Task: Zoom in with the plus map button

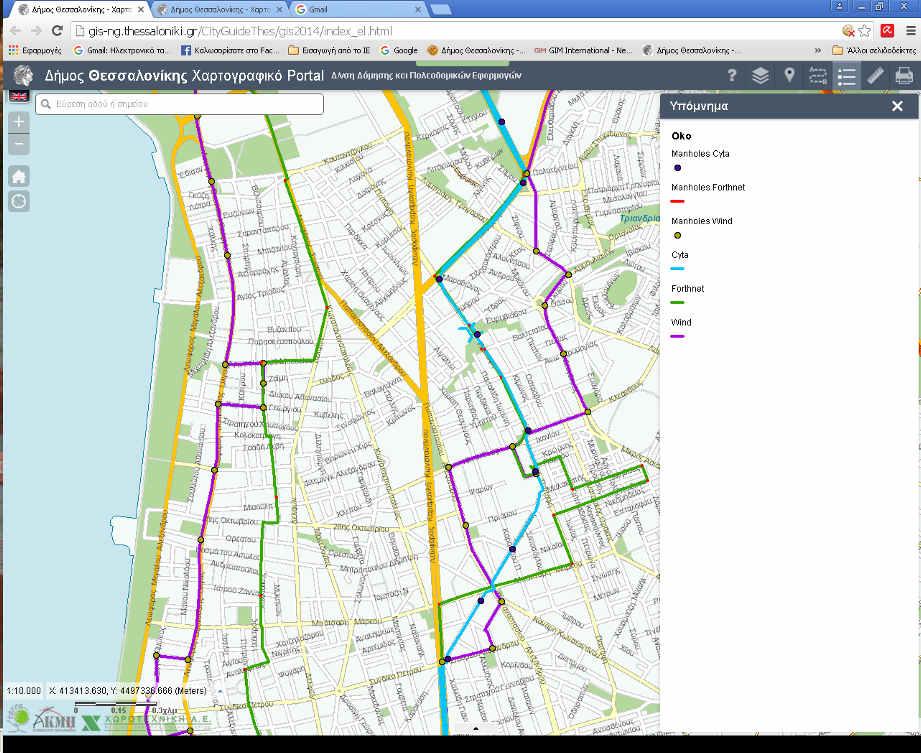Action: [19, 122]
